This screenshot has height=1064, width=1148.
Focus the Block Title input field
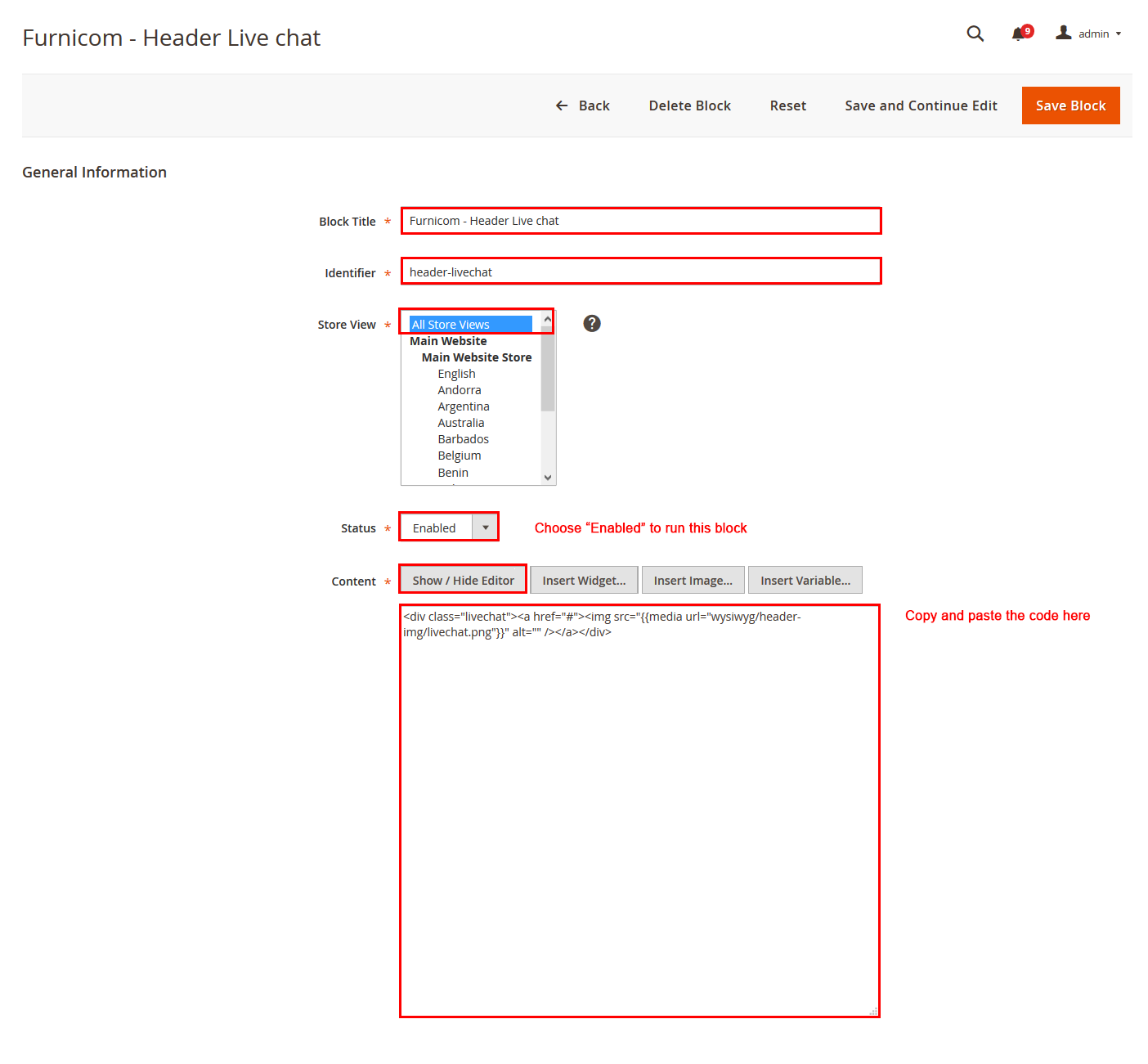(x=641, y=221)
